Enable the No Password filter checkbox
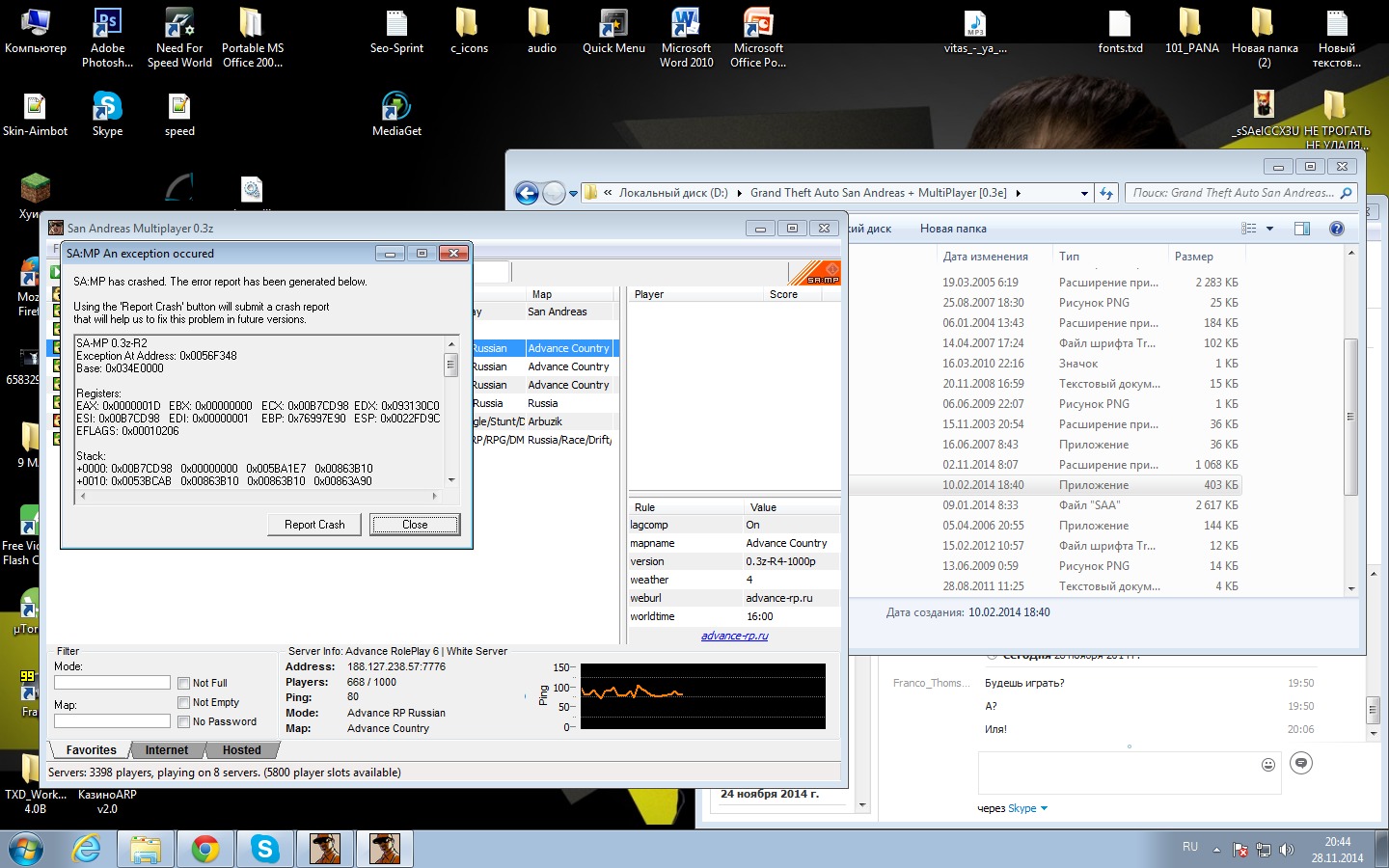Screen dimensions: 1389x868 (x=184, y=721)
